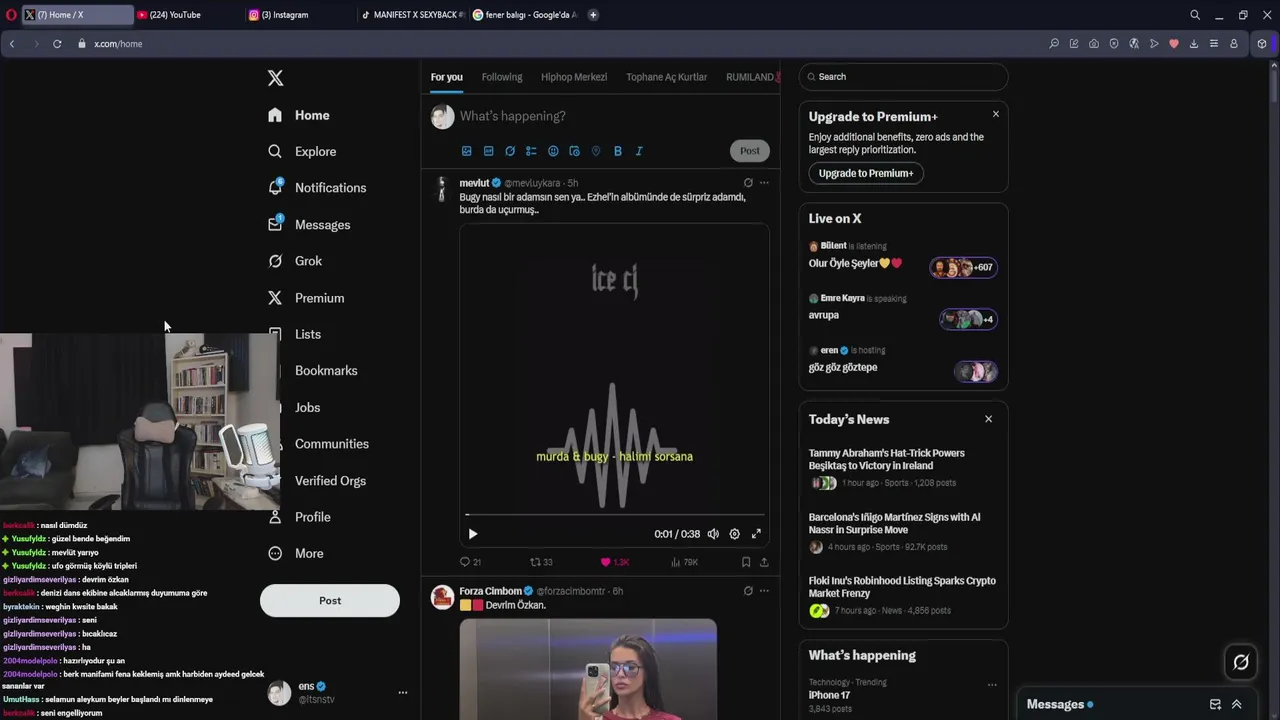
Task: Click the Grok icon on Forza Cimbom's post
Action: (748, 591)
